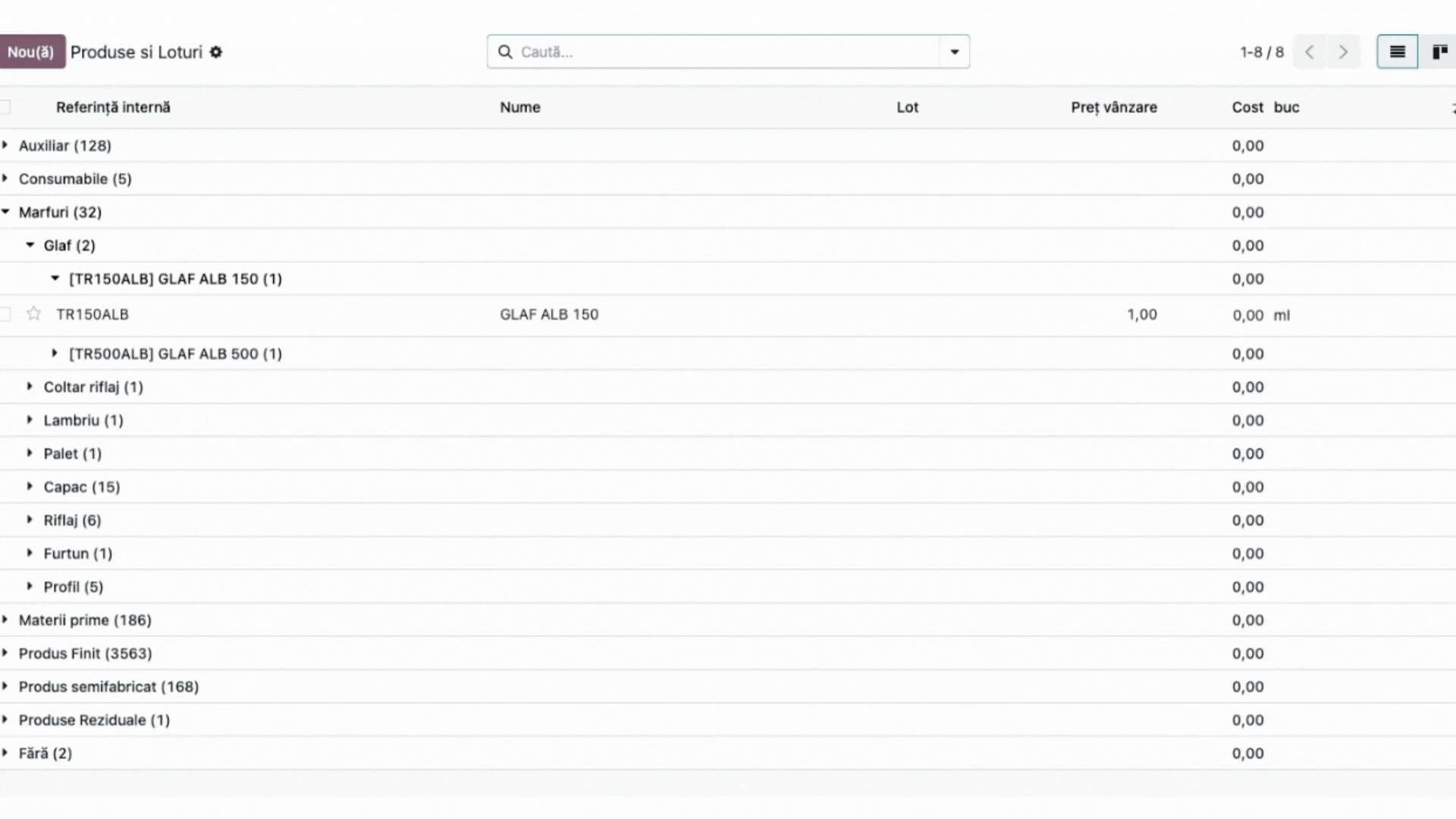Go to the previous page of records
This screenshot has width=1456, height=819.
tap(1310, 52)
